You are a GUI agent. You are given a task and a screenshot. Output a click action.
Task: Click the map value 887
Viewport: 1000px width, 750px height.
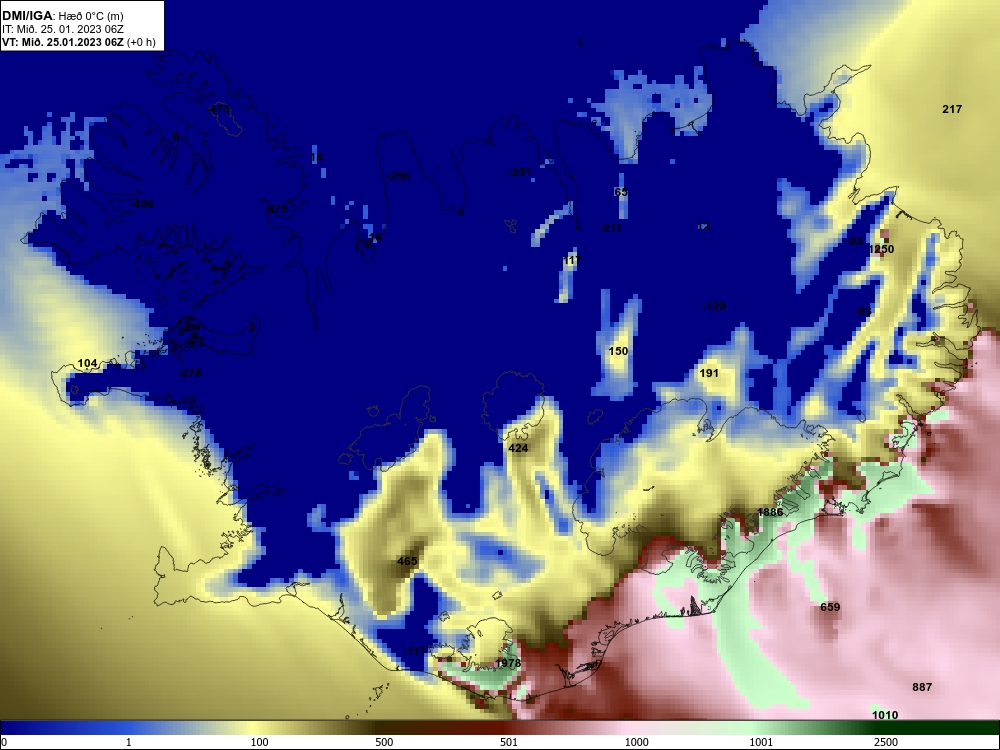click(922, 687)
